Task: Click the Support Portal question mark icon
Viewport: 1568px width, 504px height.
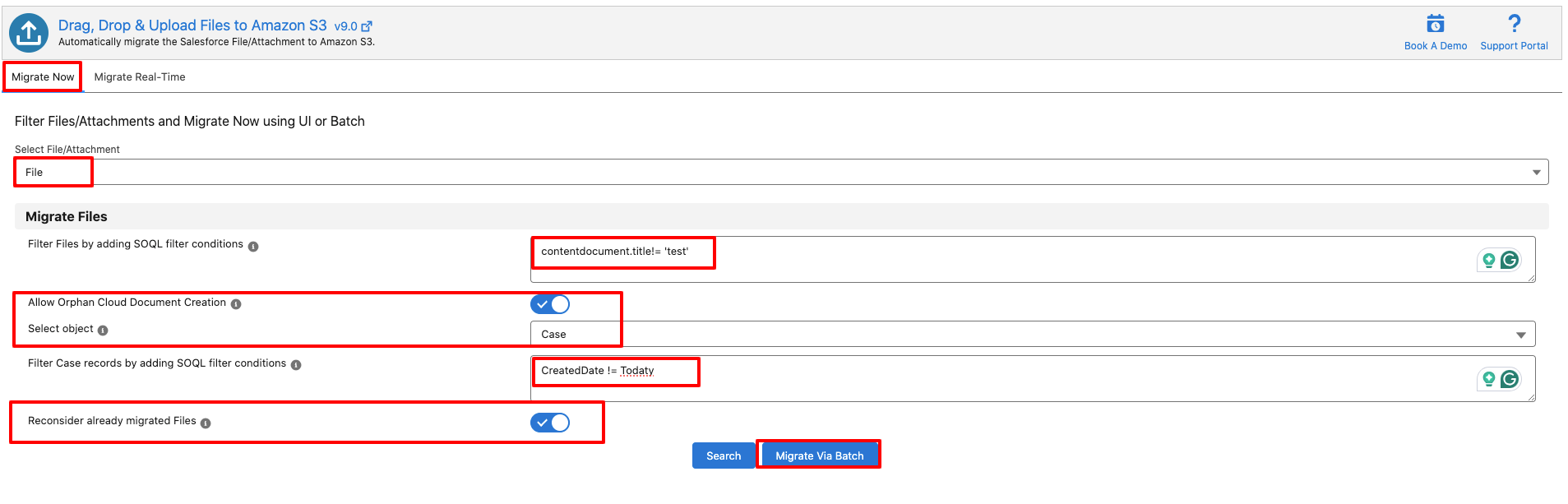Action: click(x=1514, y=23)
